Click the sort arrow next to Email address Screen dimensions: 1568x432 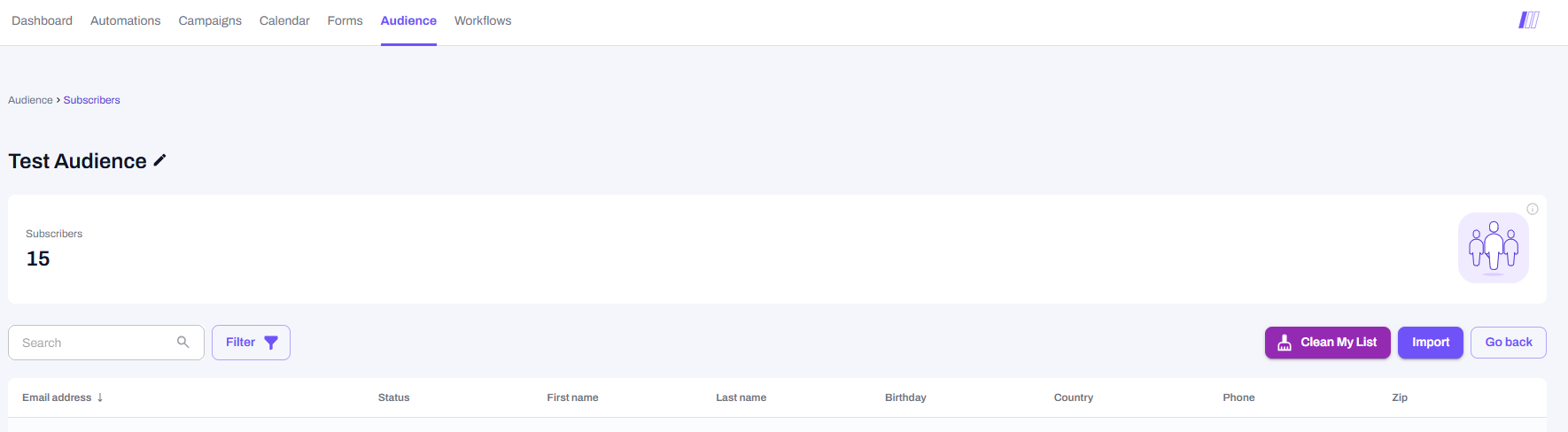point(100,397)
